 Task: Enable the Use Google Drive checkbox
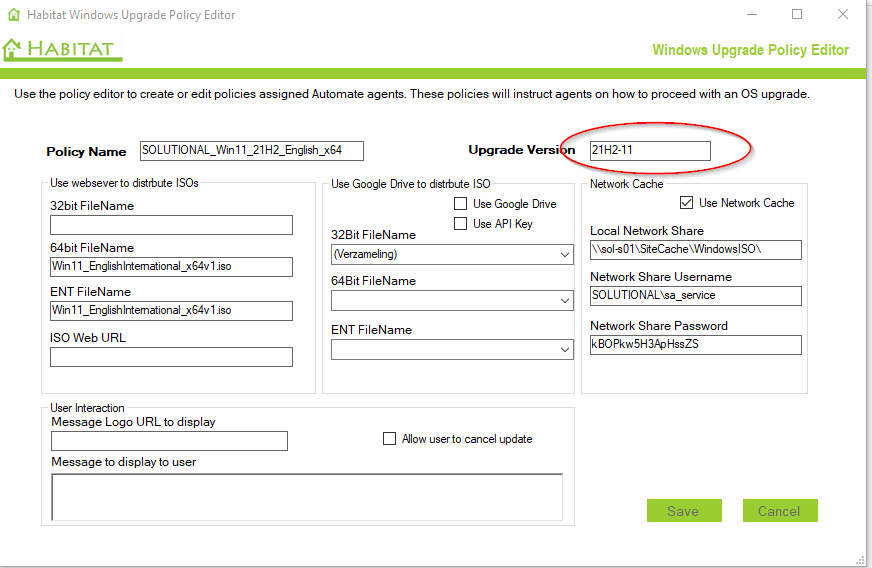coord(461,204)
